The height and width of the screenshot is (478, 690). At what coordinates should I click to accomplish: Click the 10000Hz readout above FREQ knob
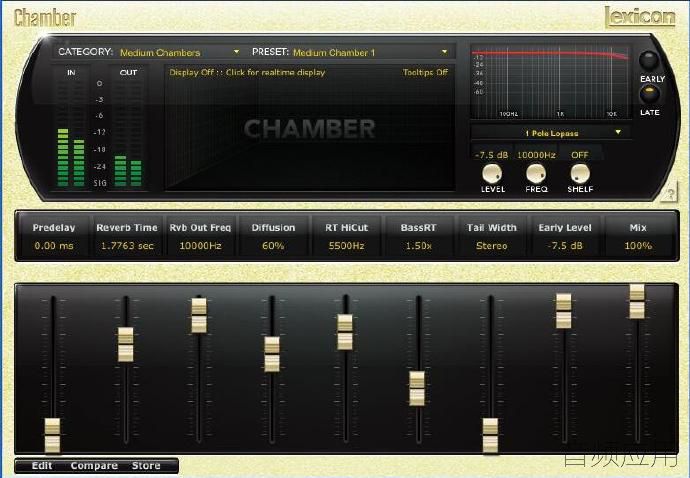pos(536,155)
